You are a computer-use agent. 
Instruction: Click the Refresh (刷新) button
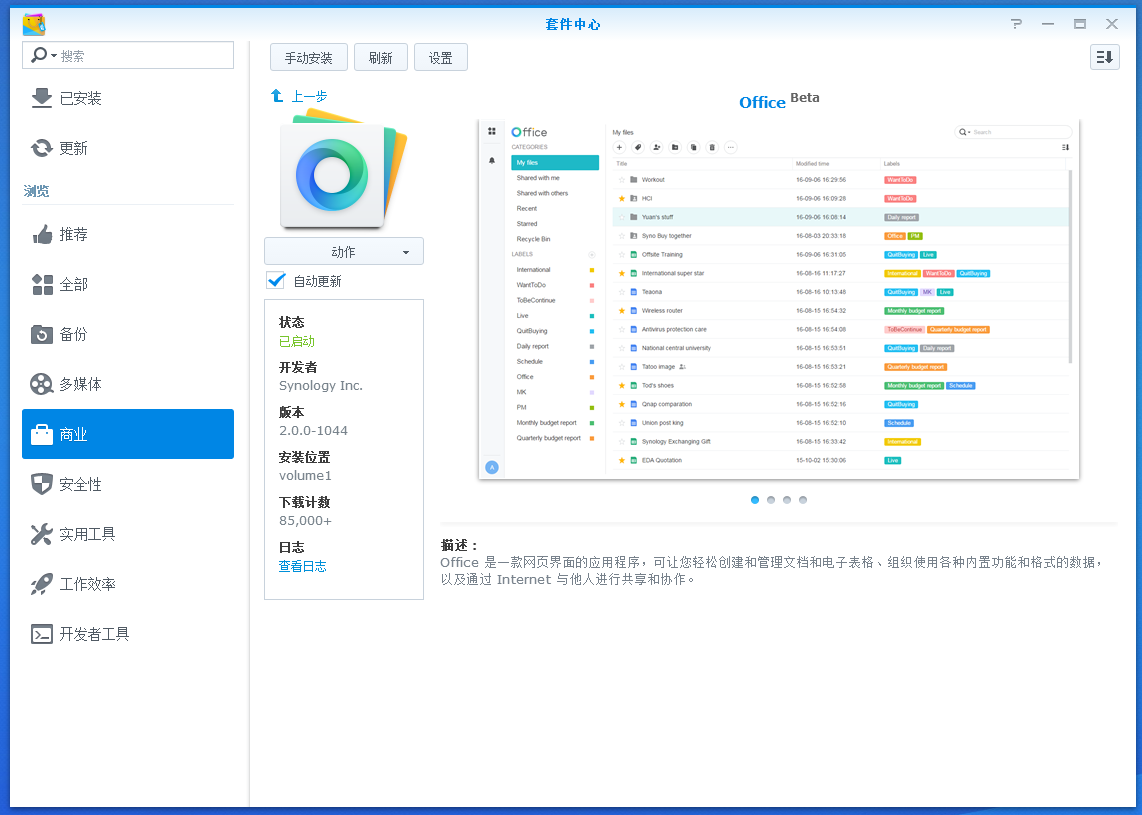pos(381,58)
